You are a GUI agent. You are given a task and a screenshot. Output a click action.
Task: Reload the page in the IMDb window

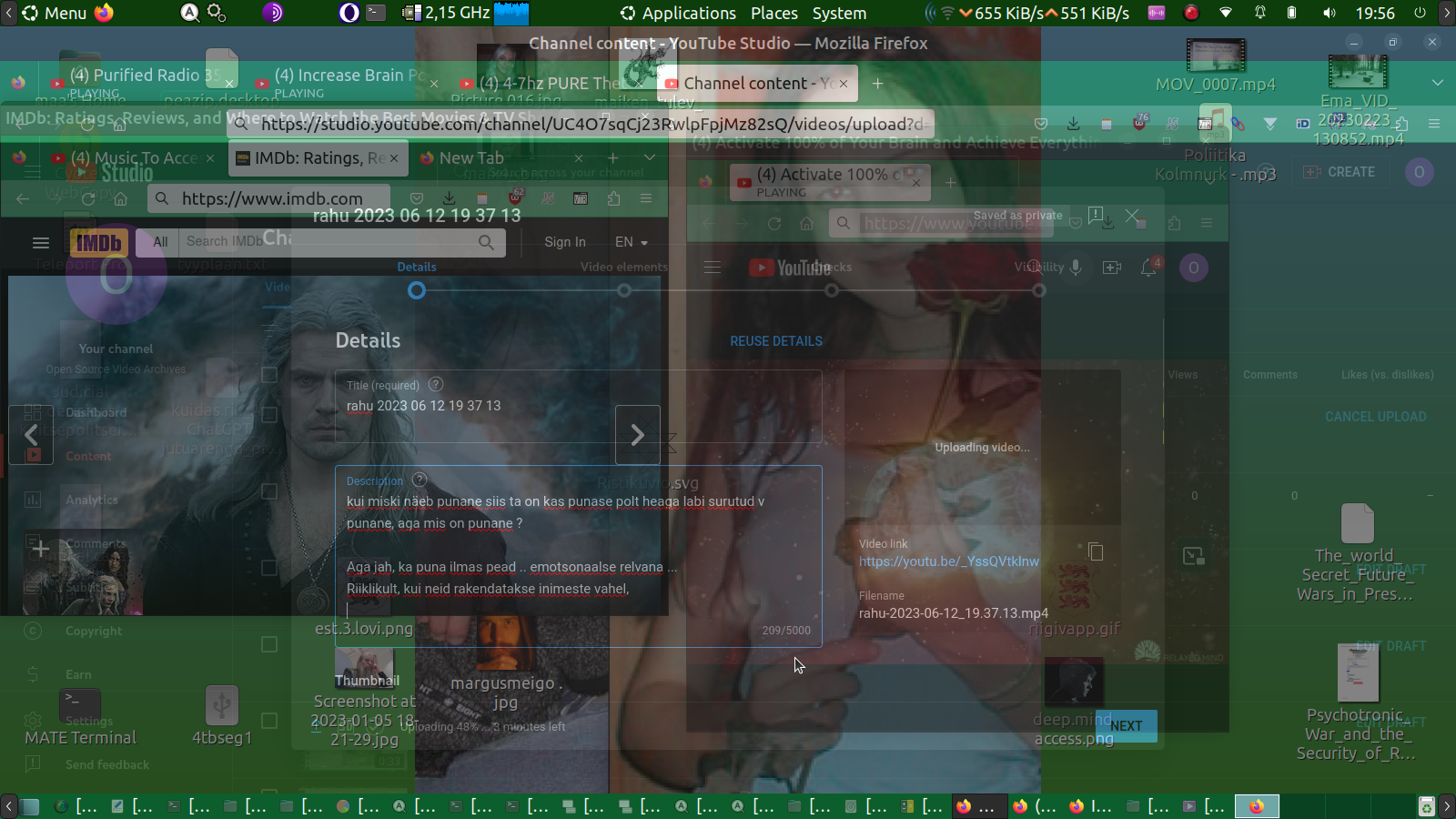(87, 198)
